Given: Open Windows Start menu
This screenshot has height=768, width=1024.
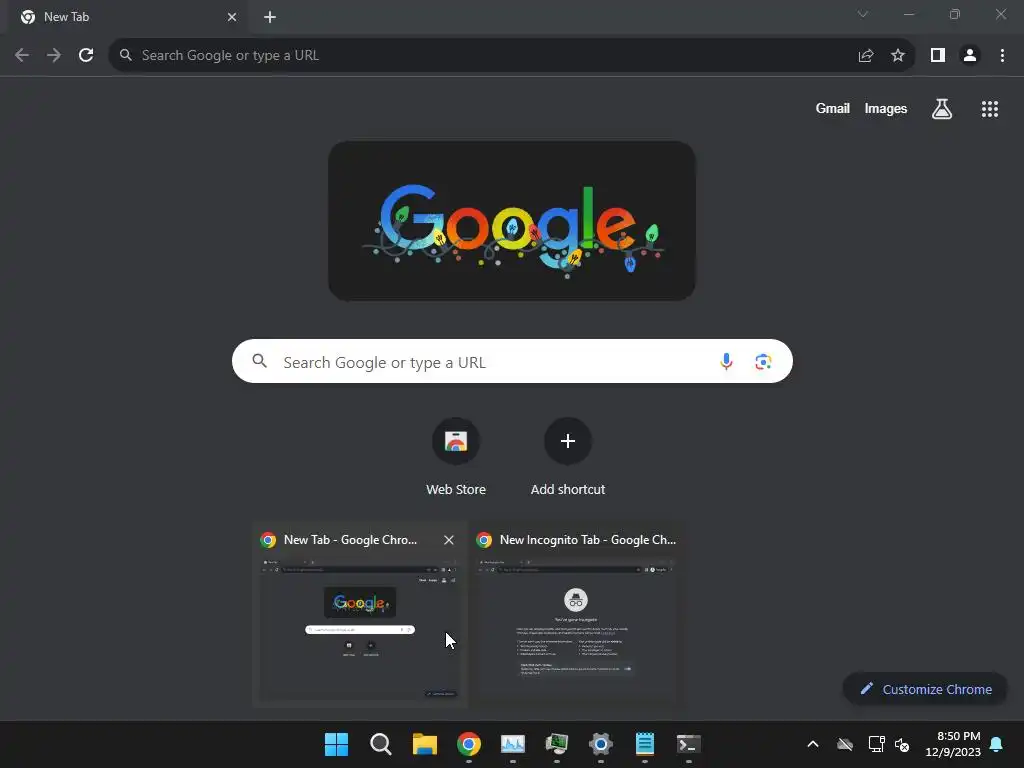Looking at the screenshot, I should [336, 744].
